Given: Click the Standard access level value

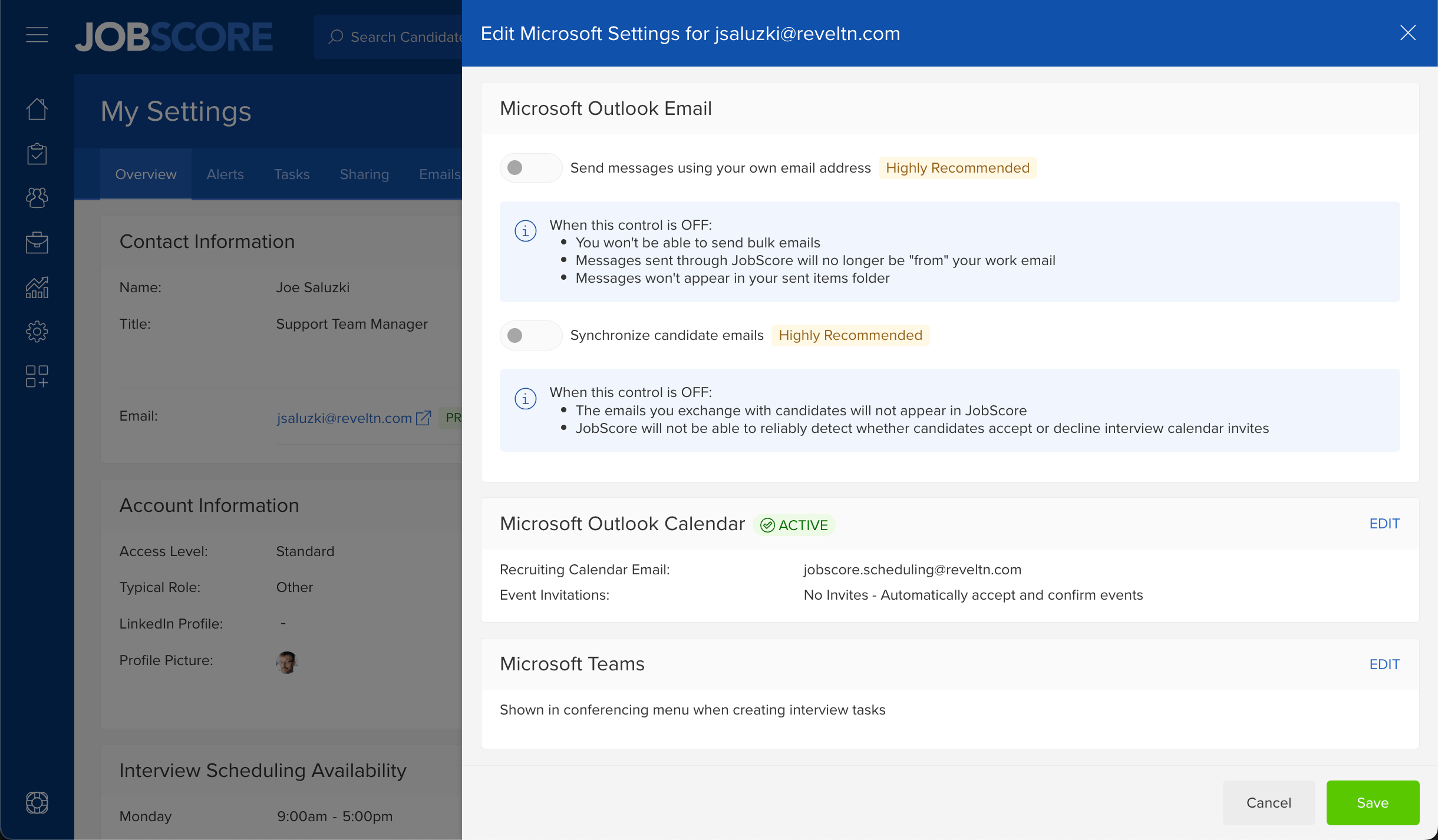Looking at the screenshot, I should coord(305,551).
